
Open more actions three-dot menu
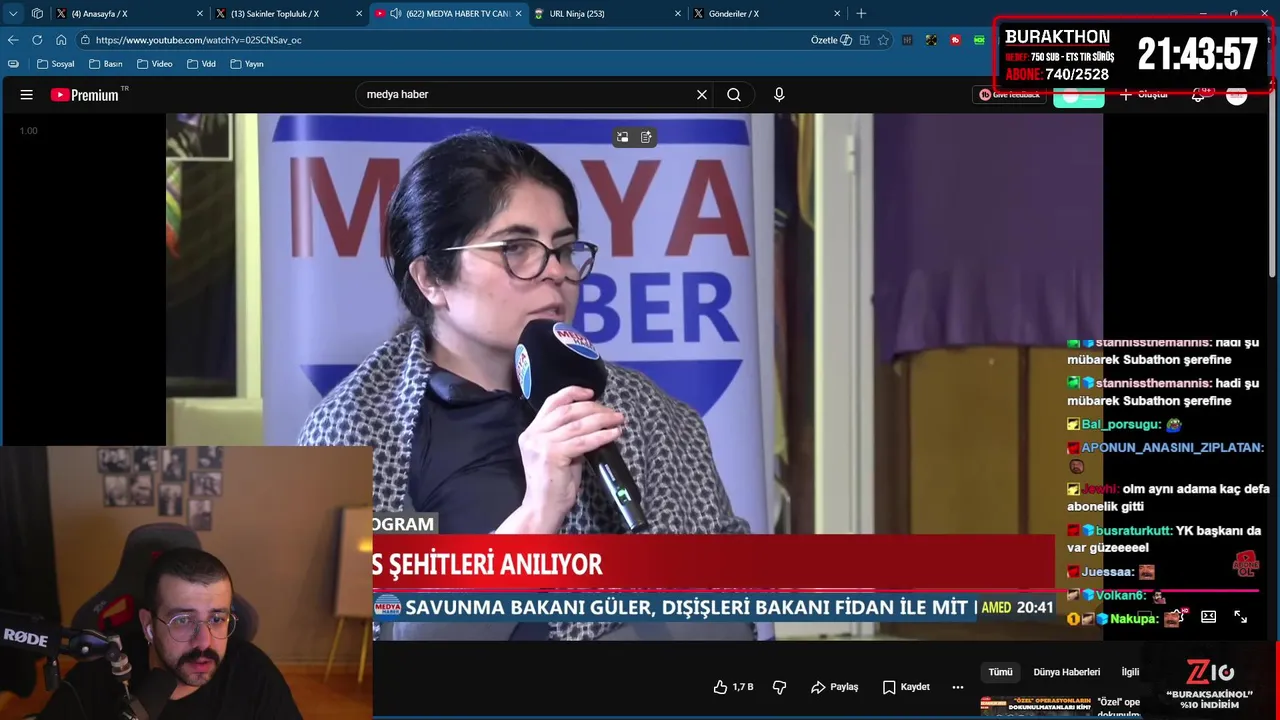(958, 687)
